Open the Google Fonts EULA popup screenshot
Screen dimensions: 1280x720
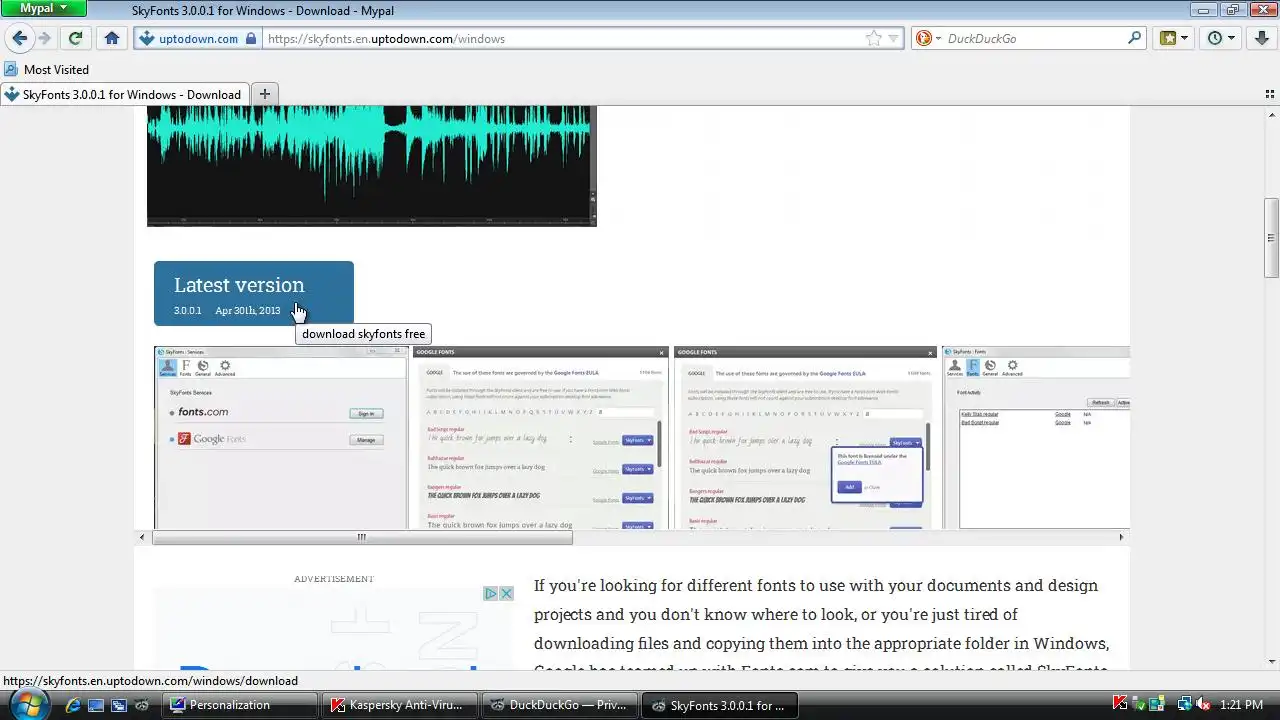tap(805, 437)
